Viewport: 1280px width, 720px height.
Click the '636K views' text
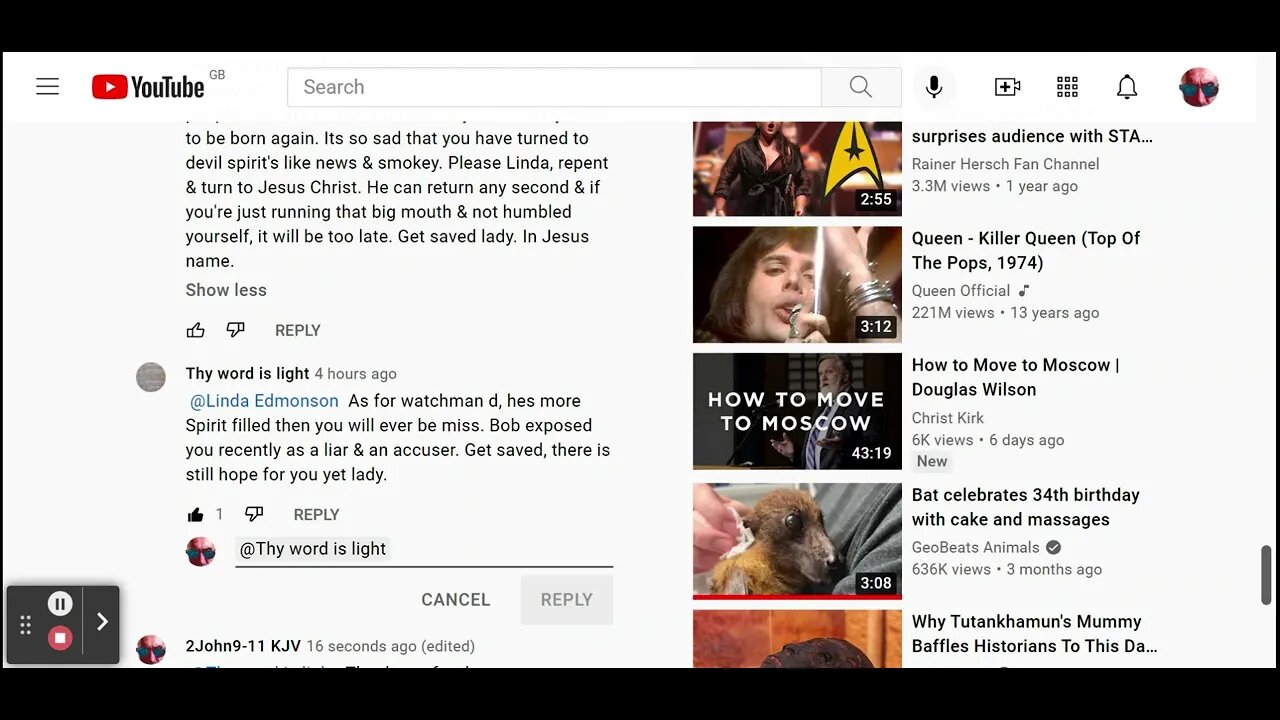point(951,570)
